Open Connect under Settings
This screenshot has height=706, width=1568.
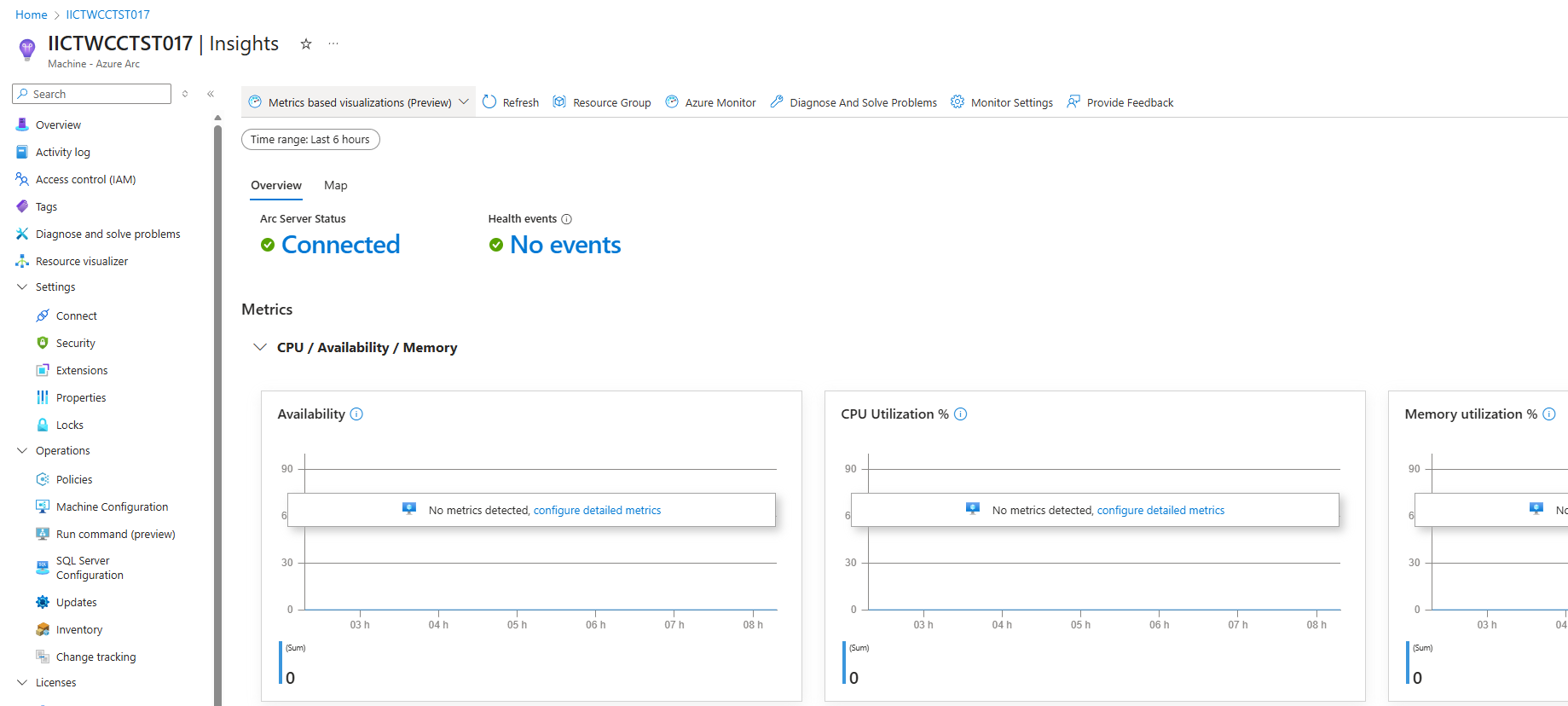click(77, 315)
